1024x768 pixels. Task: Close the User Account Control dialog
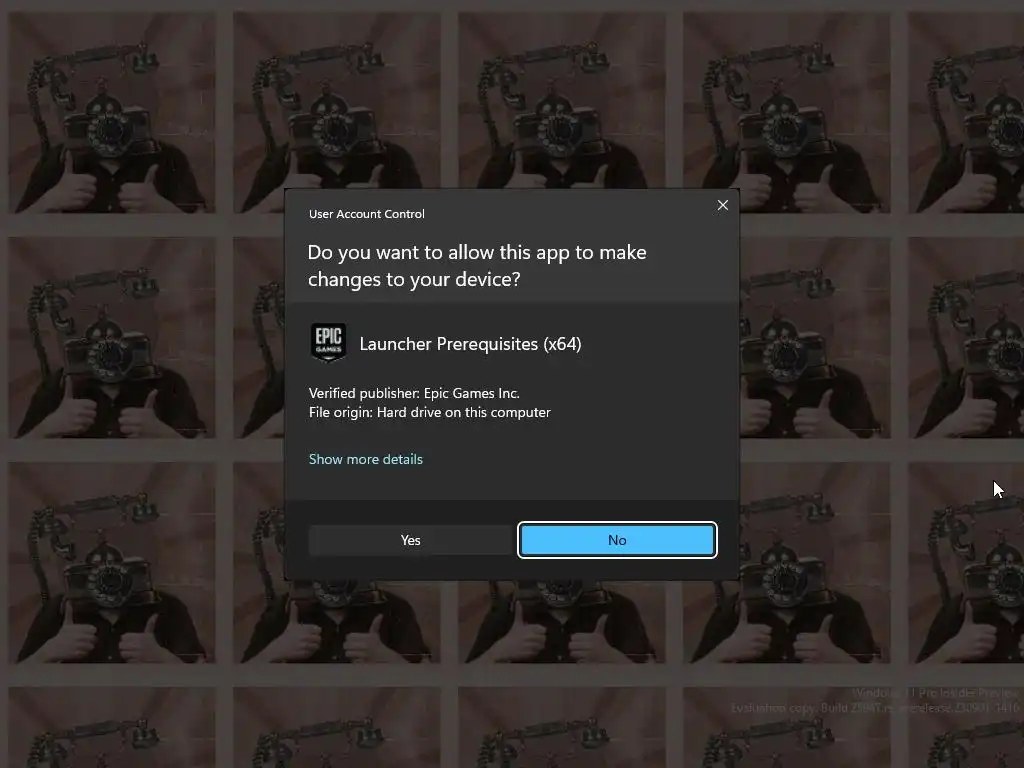722,205
